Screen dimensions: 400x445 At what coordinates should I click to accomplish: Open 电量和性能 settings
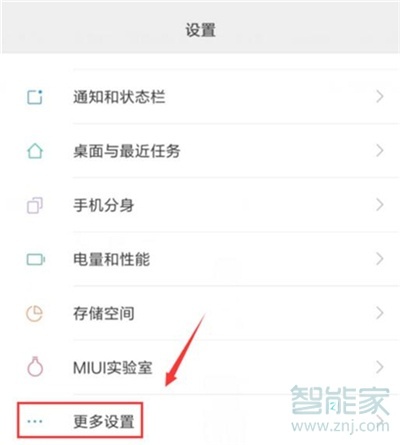(x=200, y=259)
